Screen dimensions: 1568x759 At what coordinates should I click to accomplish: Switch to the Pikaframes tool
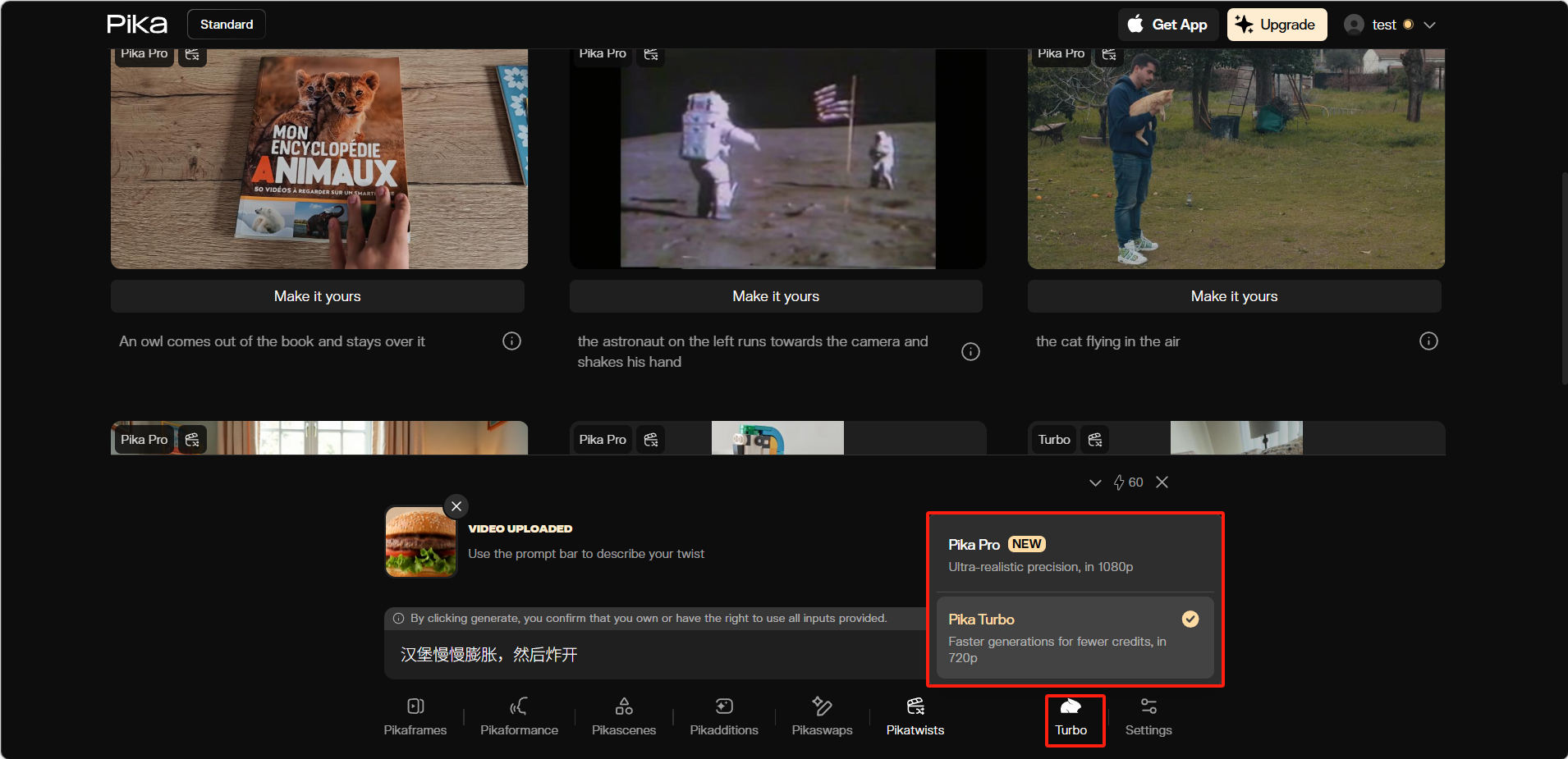(415, 717)
